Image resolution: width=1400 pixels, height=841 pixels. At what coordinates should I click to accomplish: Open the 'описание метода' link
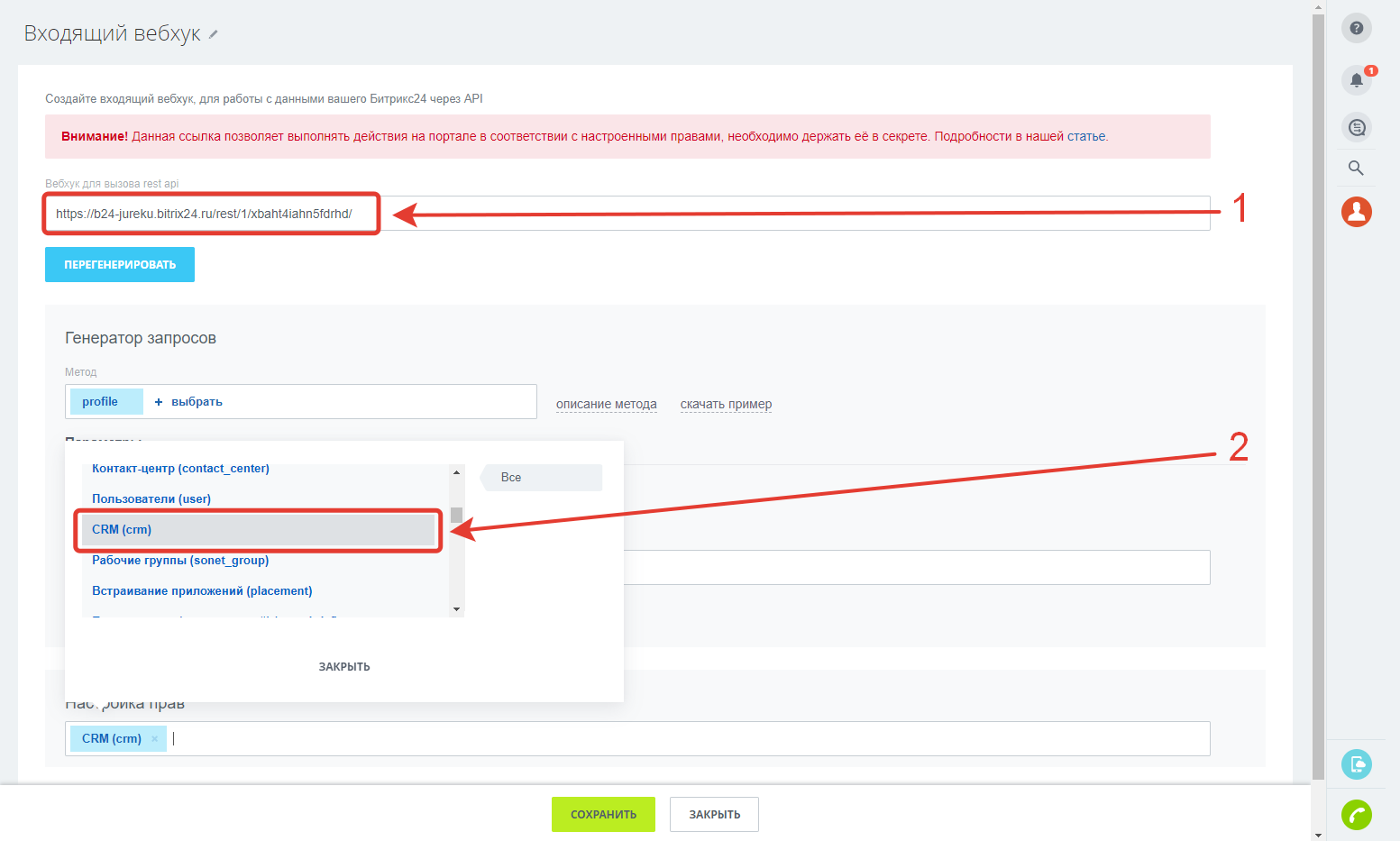pos(606,405)
